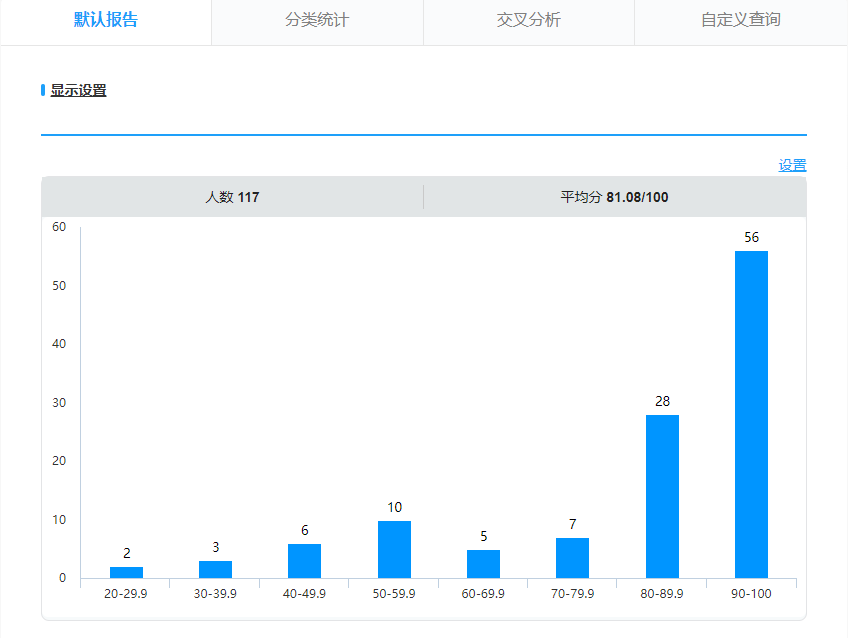848x638 pixels.
Task: Open the 设置 link above the chart
Action: coord(792,165)
